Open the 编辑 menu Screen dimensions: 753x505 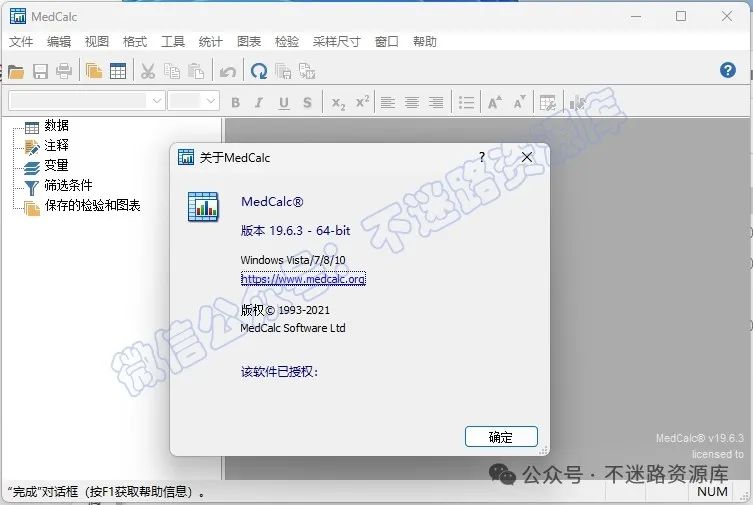point(59,42)
